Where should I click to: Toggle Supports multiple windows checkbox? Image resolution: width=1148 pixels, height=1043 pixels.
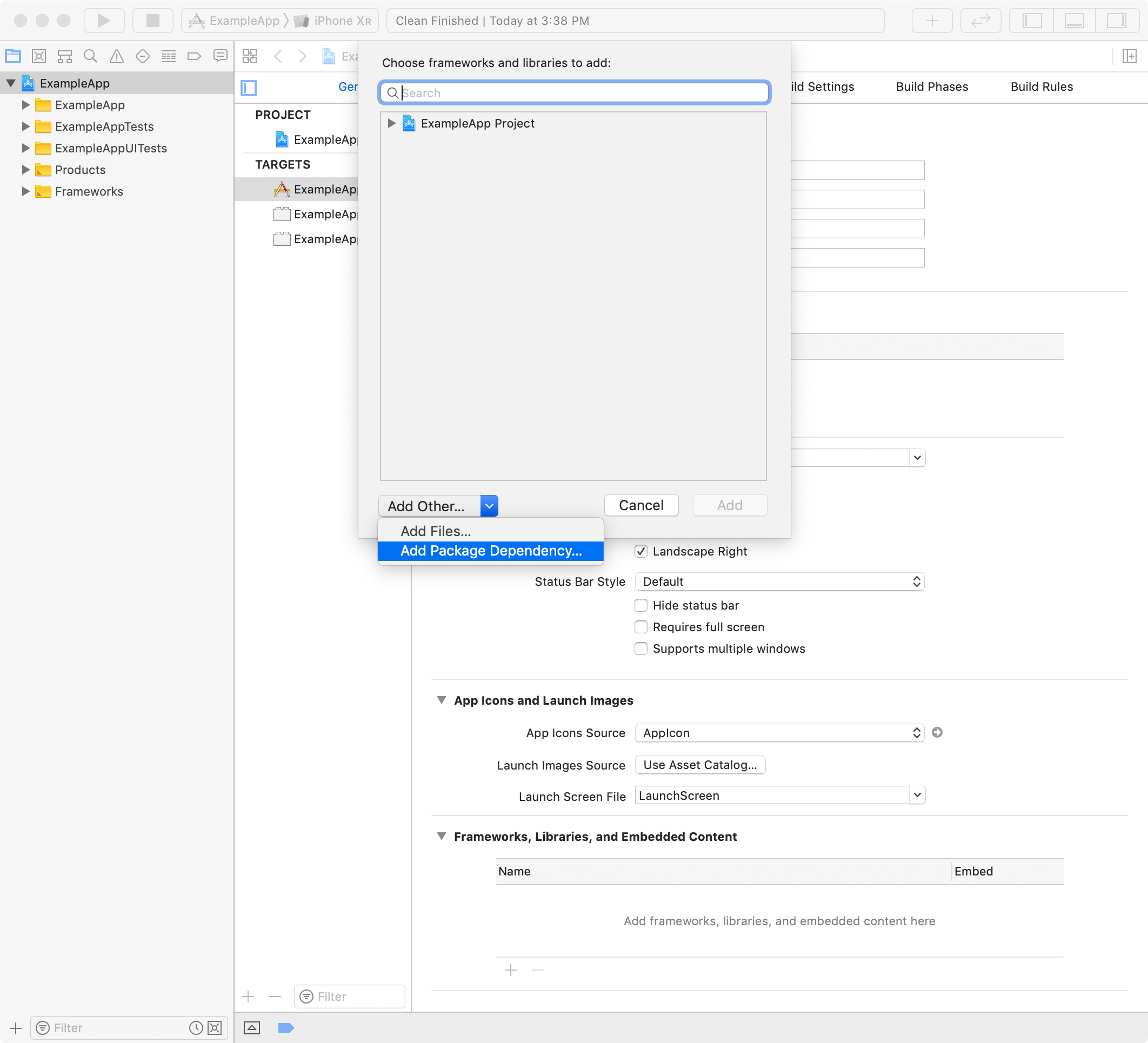[x=641, y=648]
